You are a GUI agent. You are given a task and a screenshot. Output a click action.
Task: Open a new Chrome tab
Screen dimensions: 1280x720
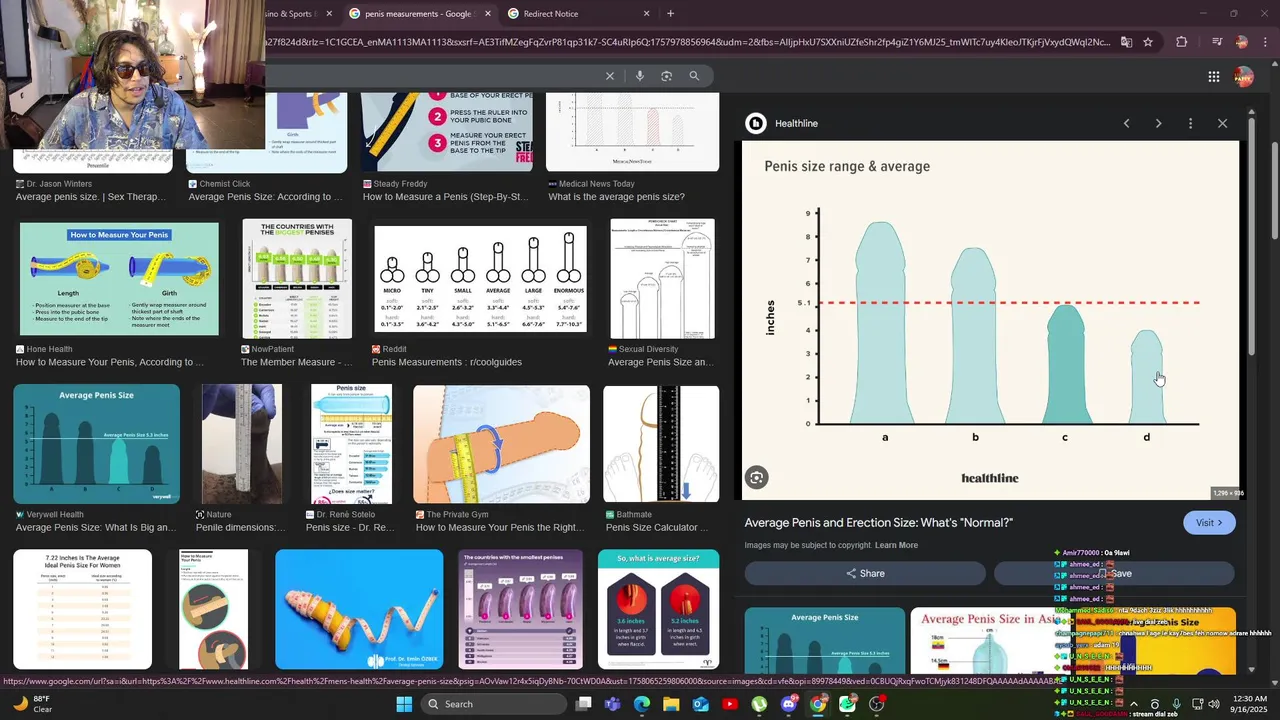pos(670,14)
